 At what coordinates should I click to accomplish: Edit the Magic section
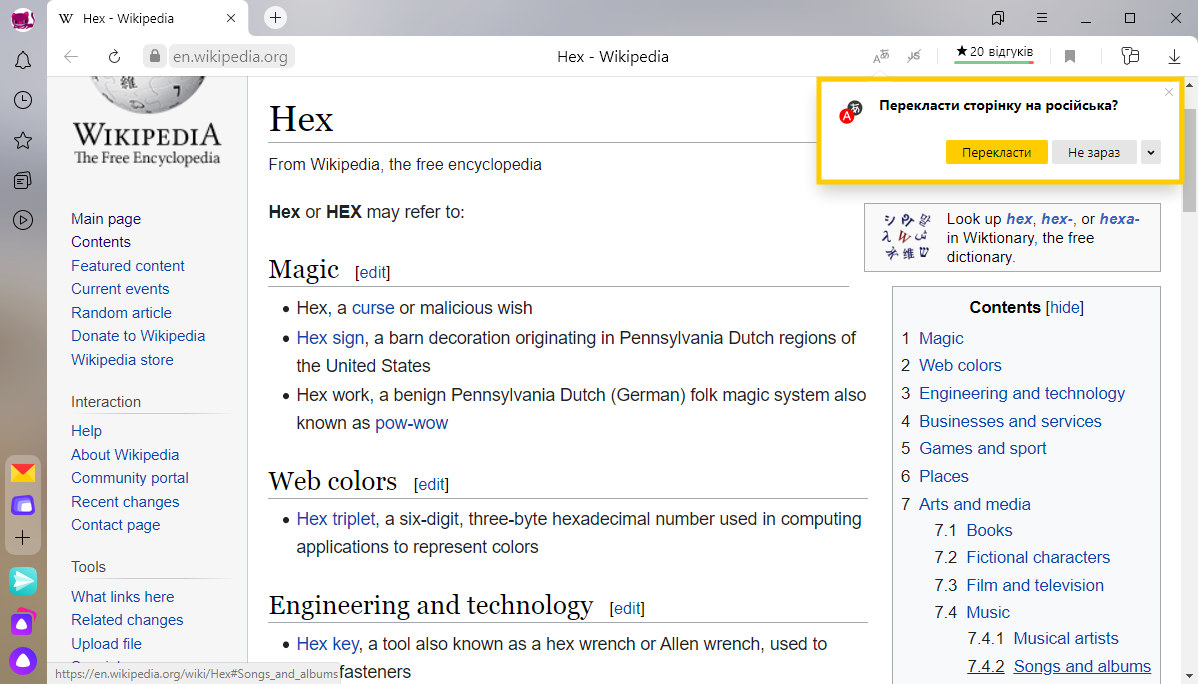(373, 272)
